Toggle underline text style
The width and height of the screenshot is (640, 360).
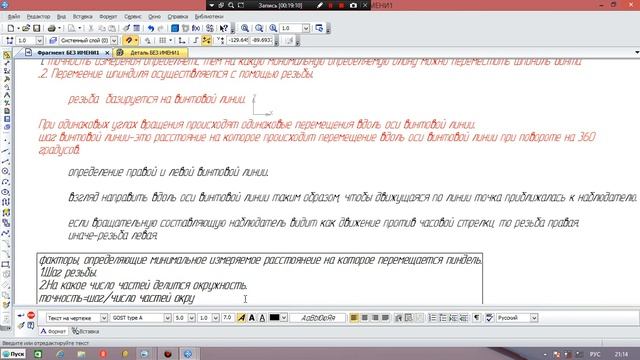pos(262,318)
